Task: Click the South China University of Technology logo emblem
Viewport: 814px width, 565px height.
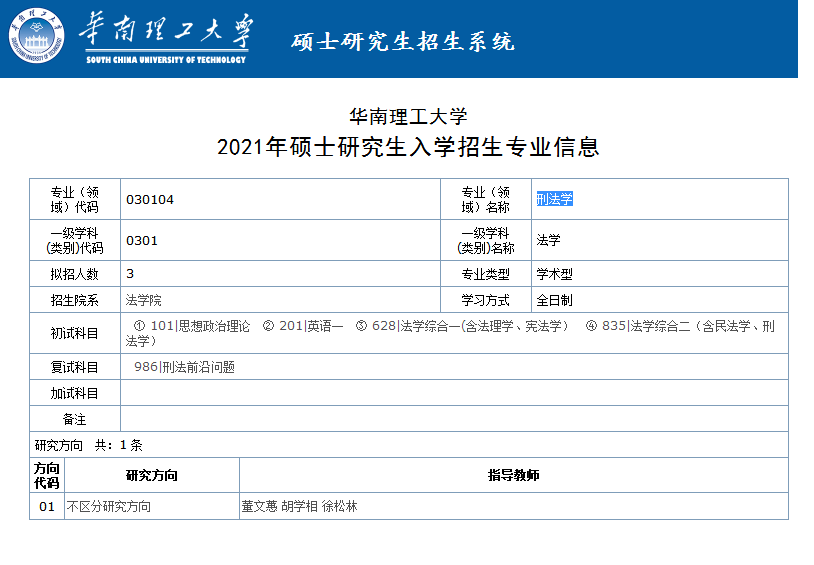Action: (37, 35)
